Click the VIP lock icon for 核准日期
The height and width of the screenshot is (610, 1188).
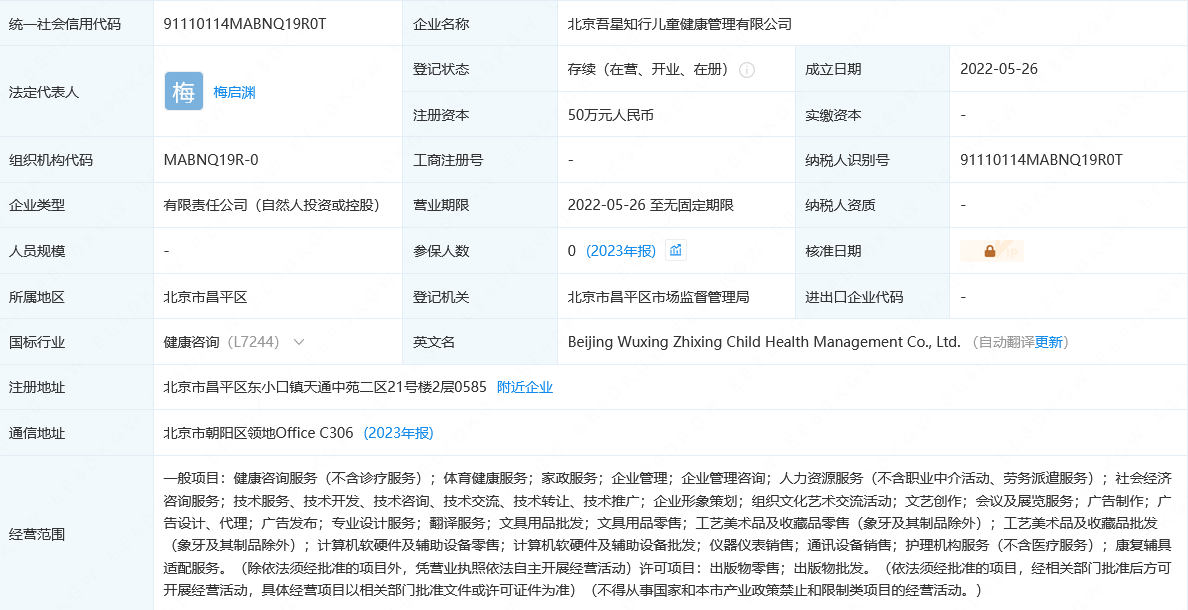992,251
